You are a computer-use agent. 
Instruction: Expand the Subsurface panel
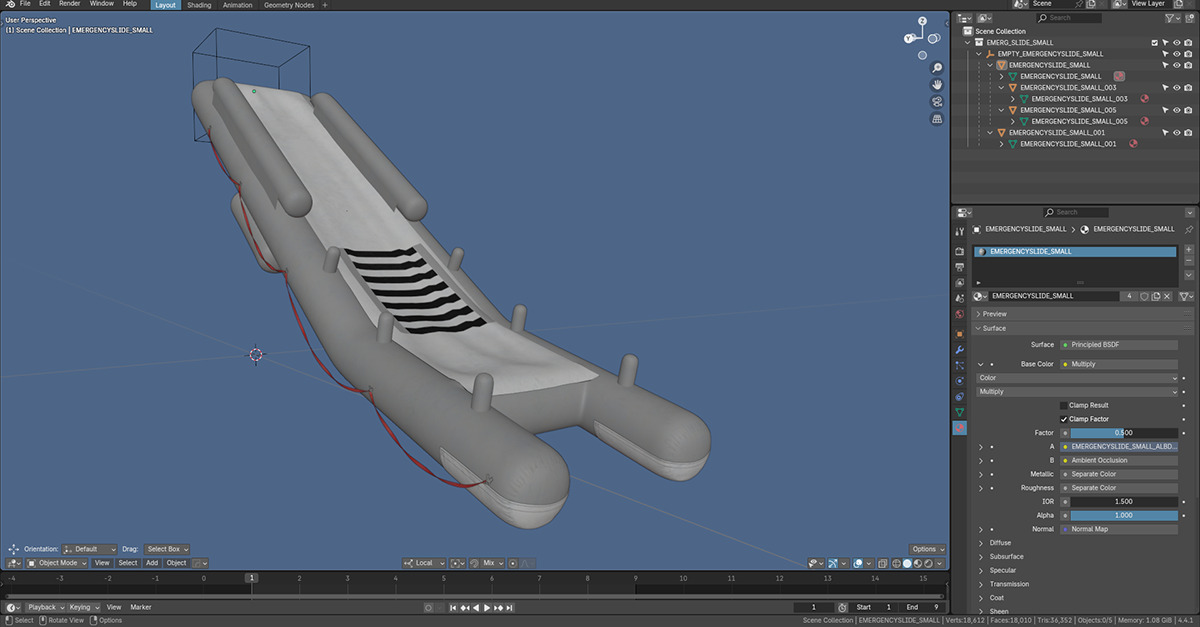point(1006,557)
